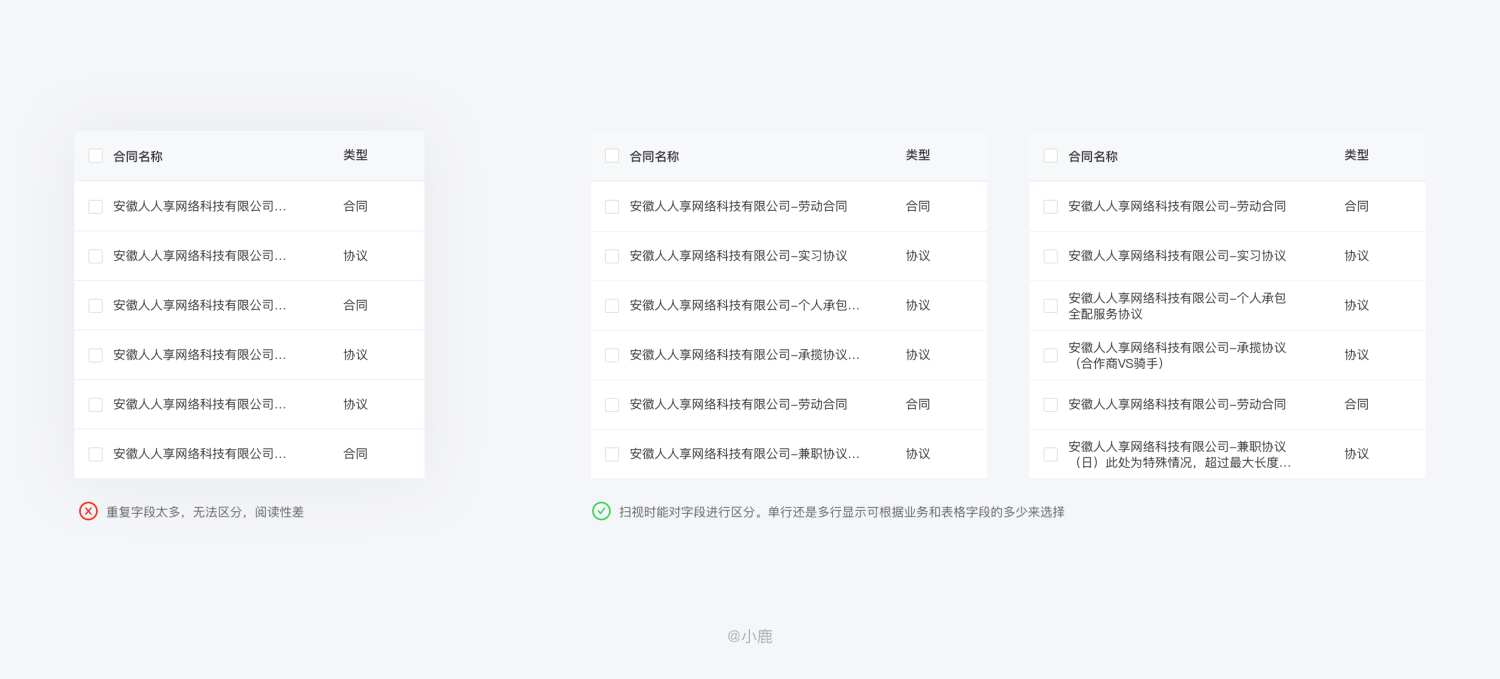Click 协议 type beside 兼职协议（日）in right table

[1356, 454]
